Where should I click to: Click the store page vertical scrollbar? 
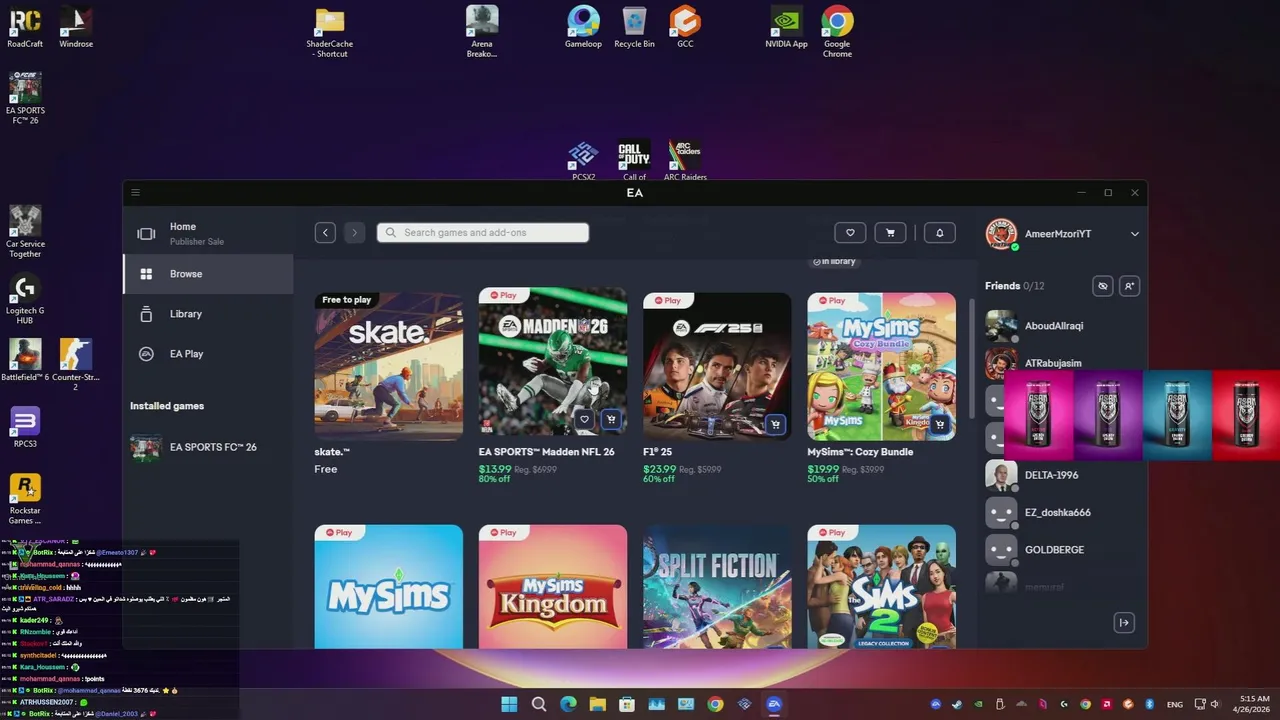(971, 358)
